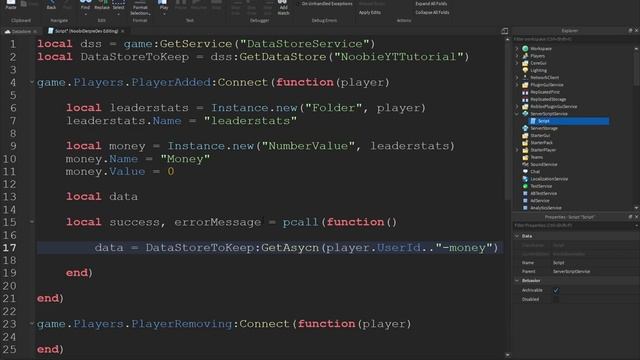Viewport: 640px width, 360px height.
Task: Expand the RobloxPluginGuiService tree node
Action: 517,107
